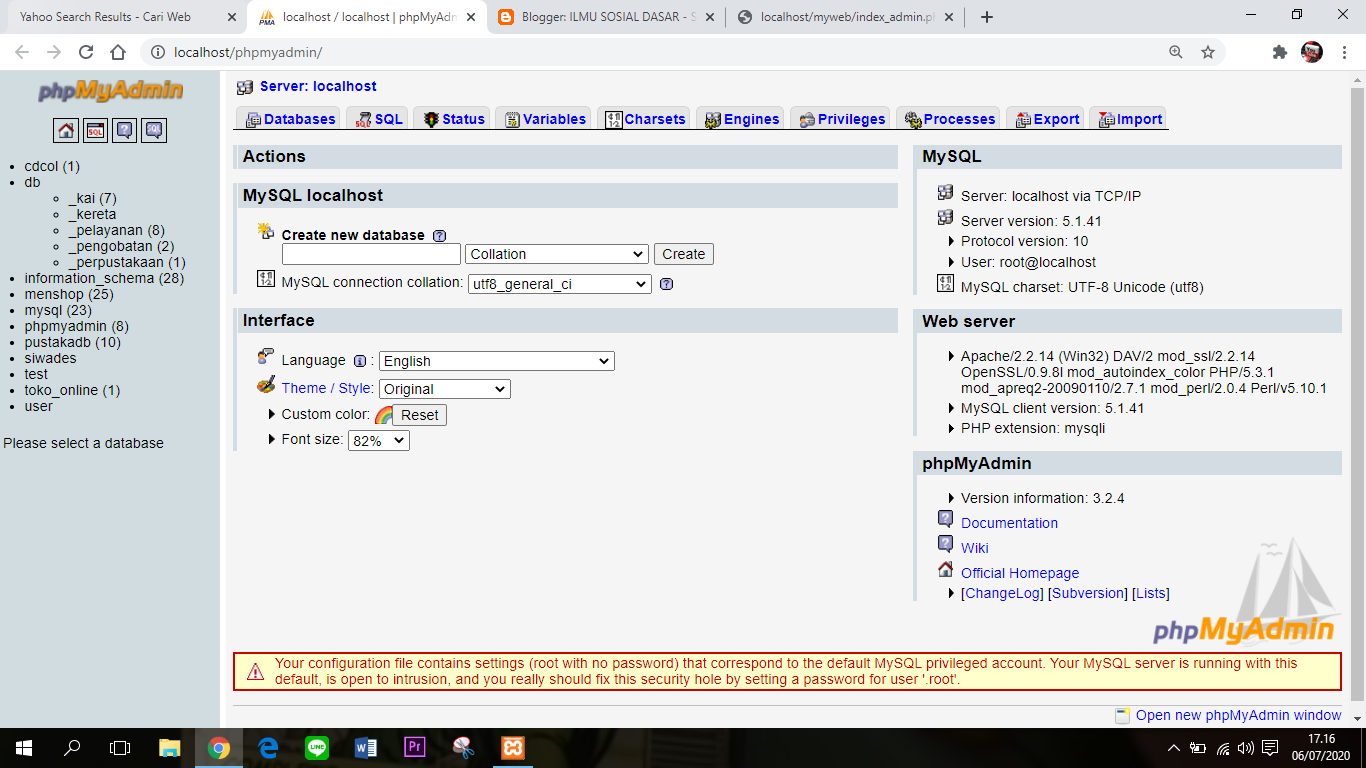Open Snipping Tool from the taskbar
This screenshot has height=768, width=1366.
464,748
